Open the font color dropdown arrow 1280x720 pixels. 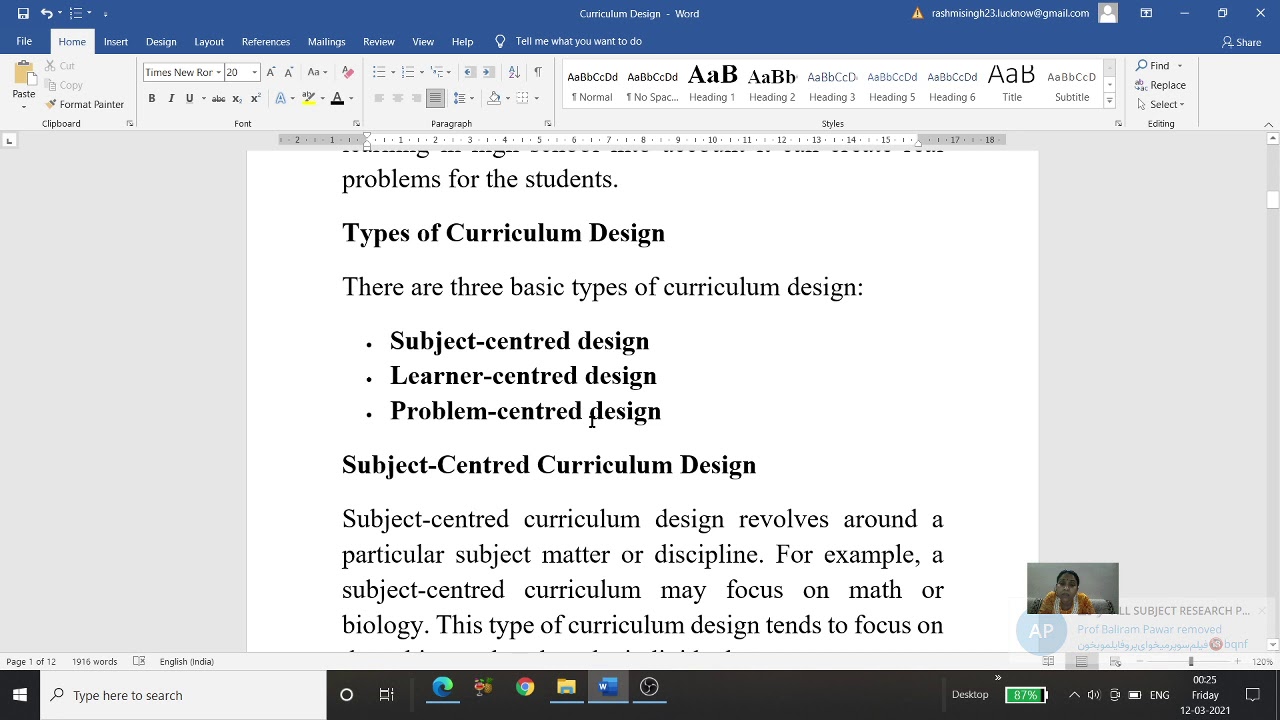350,98
